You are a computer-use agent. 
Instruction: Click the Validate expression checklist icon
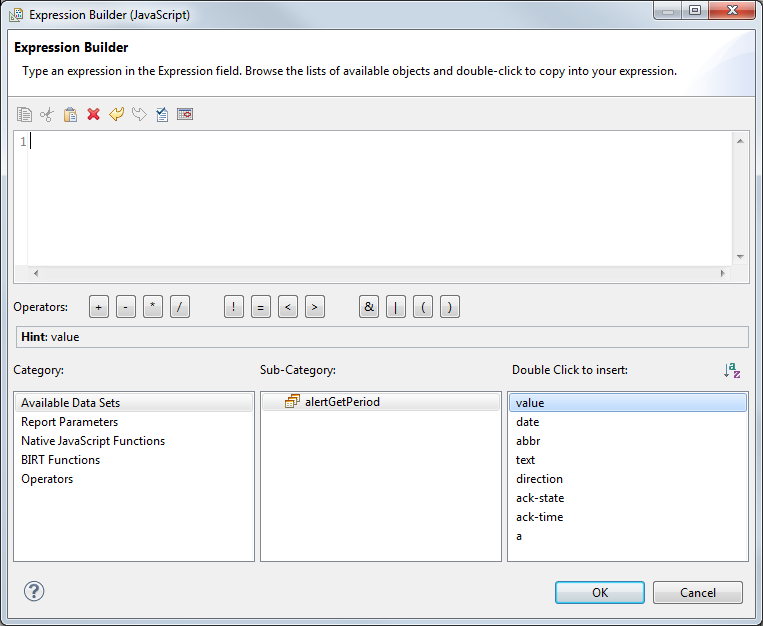tap(162, 115)
